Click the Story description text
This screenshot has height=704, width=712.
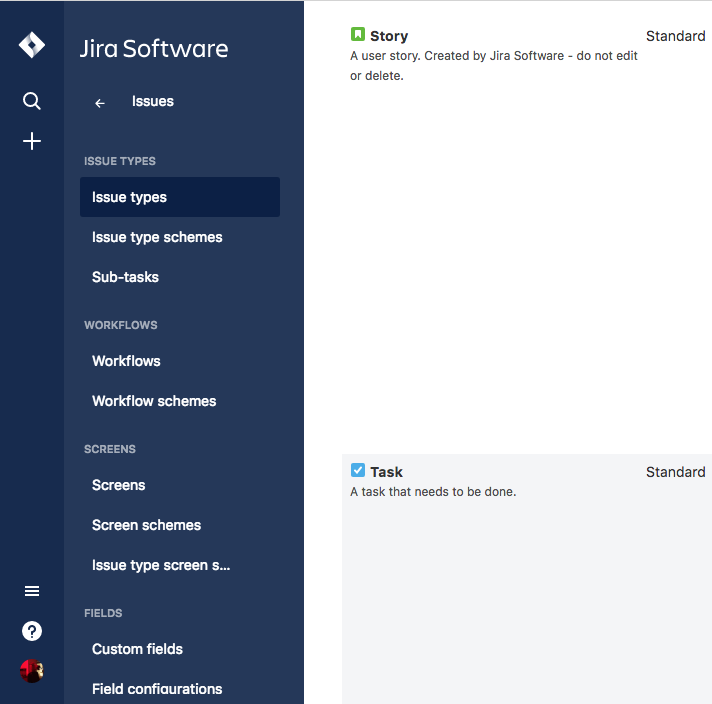[494, 66]
